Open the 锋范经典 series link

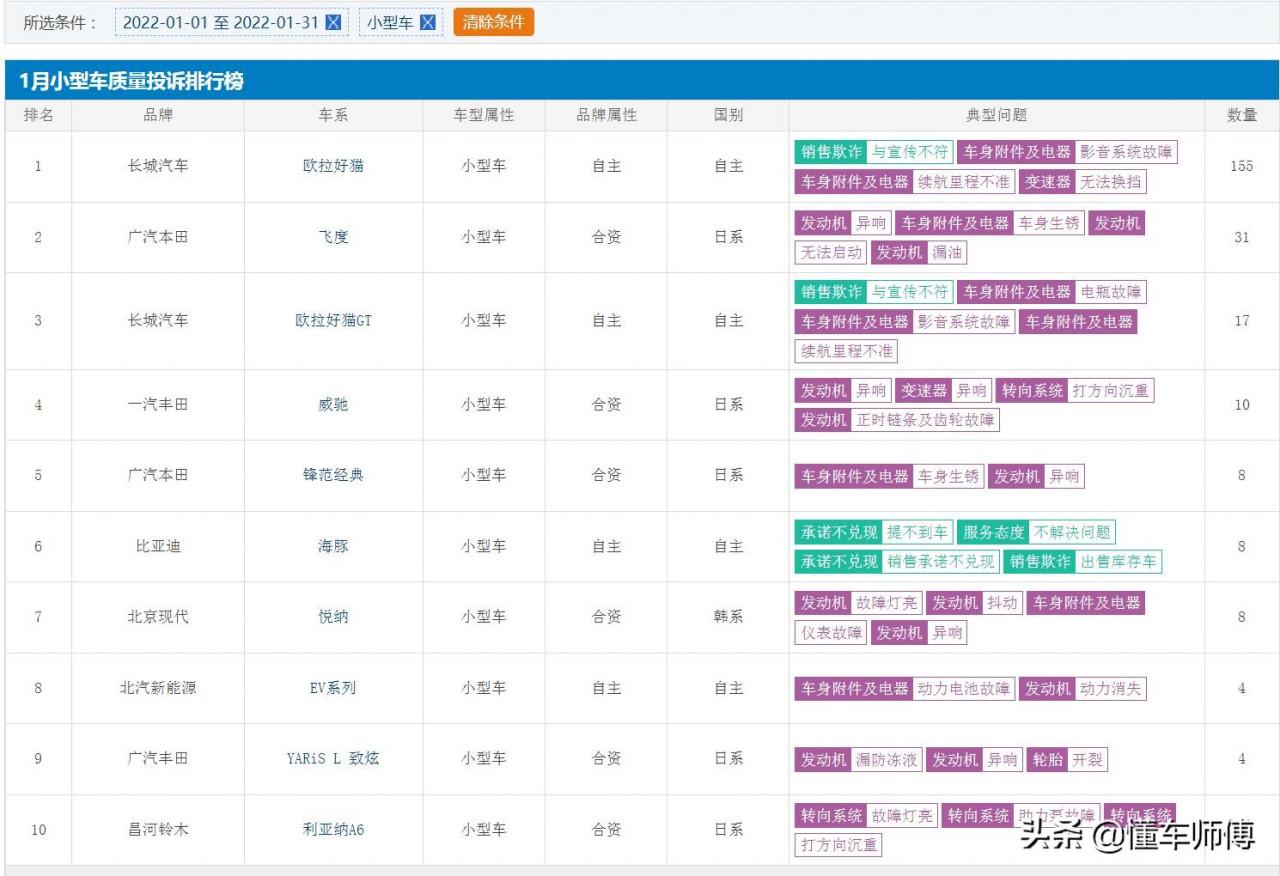click(333, 475)
